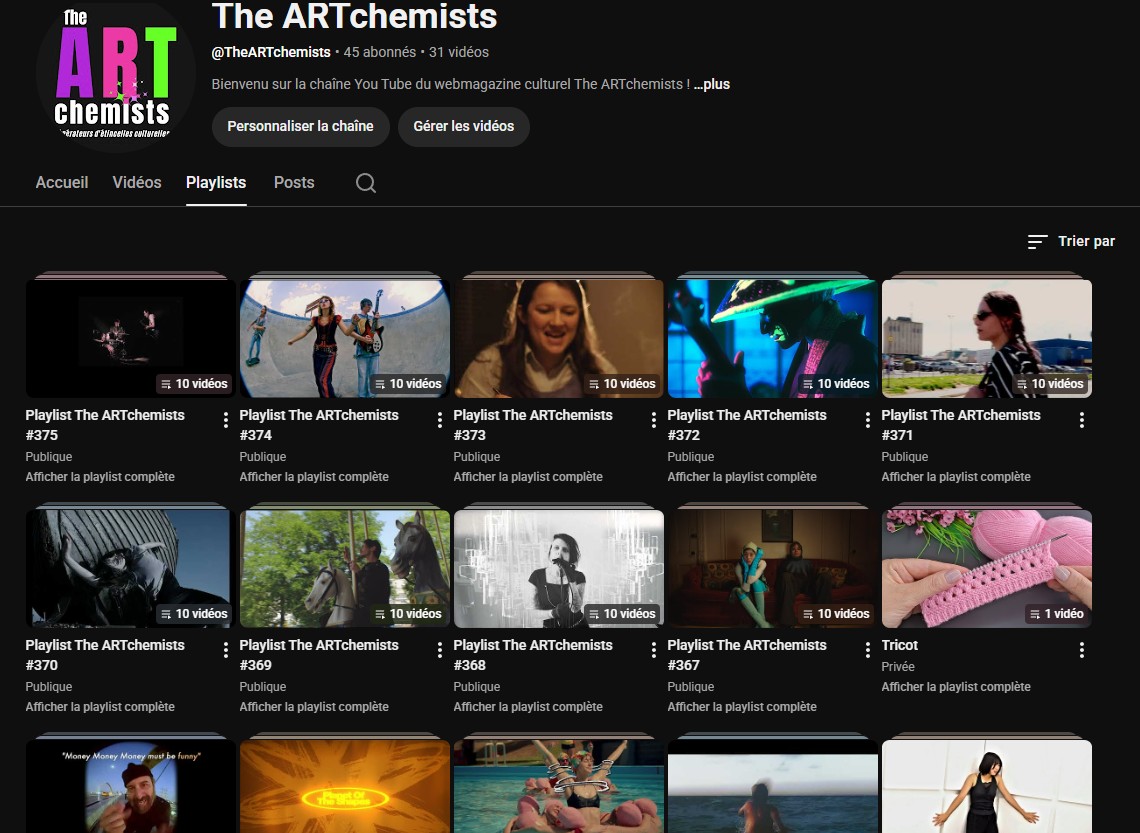This screenshot has height=833, width=1140.
Task: Open the Money Money Money thumbnail
Action: pyautogui.click(x=130, y=786)
